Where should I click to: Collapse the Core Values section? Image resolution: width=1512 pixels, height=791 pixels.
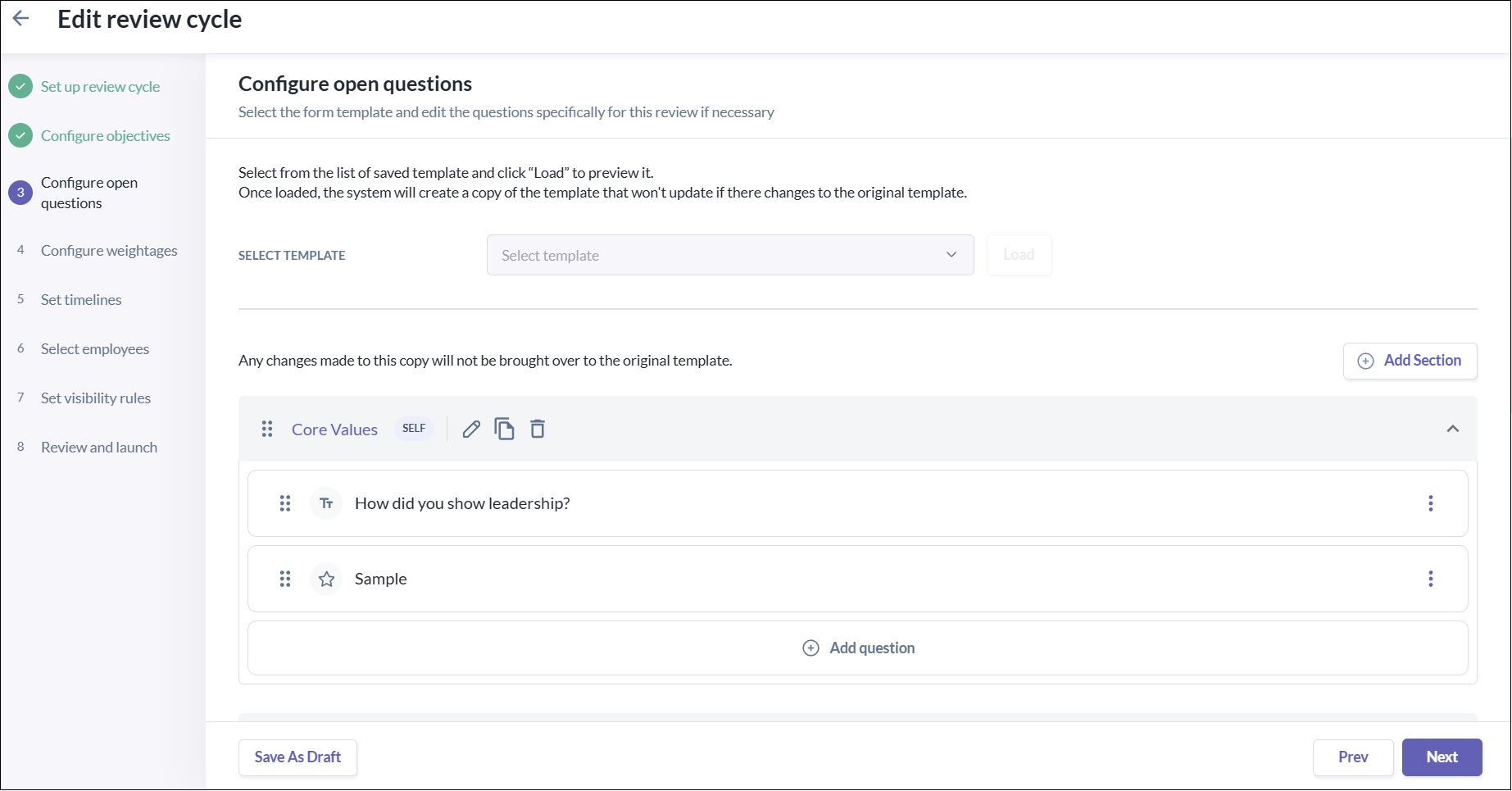1452,429
